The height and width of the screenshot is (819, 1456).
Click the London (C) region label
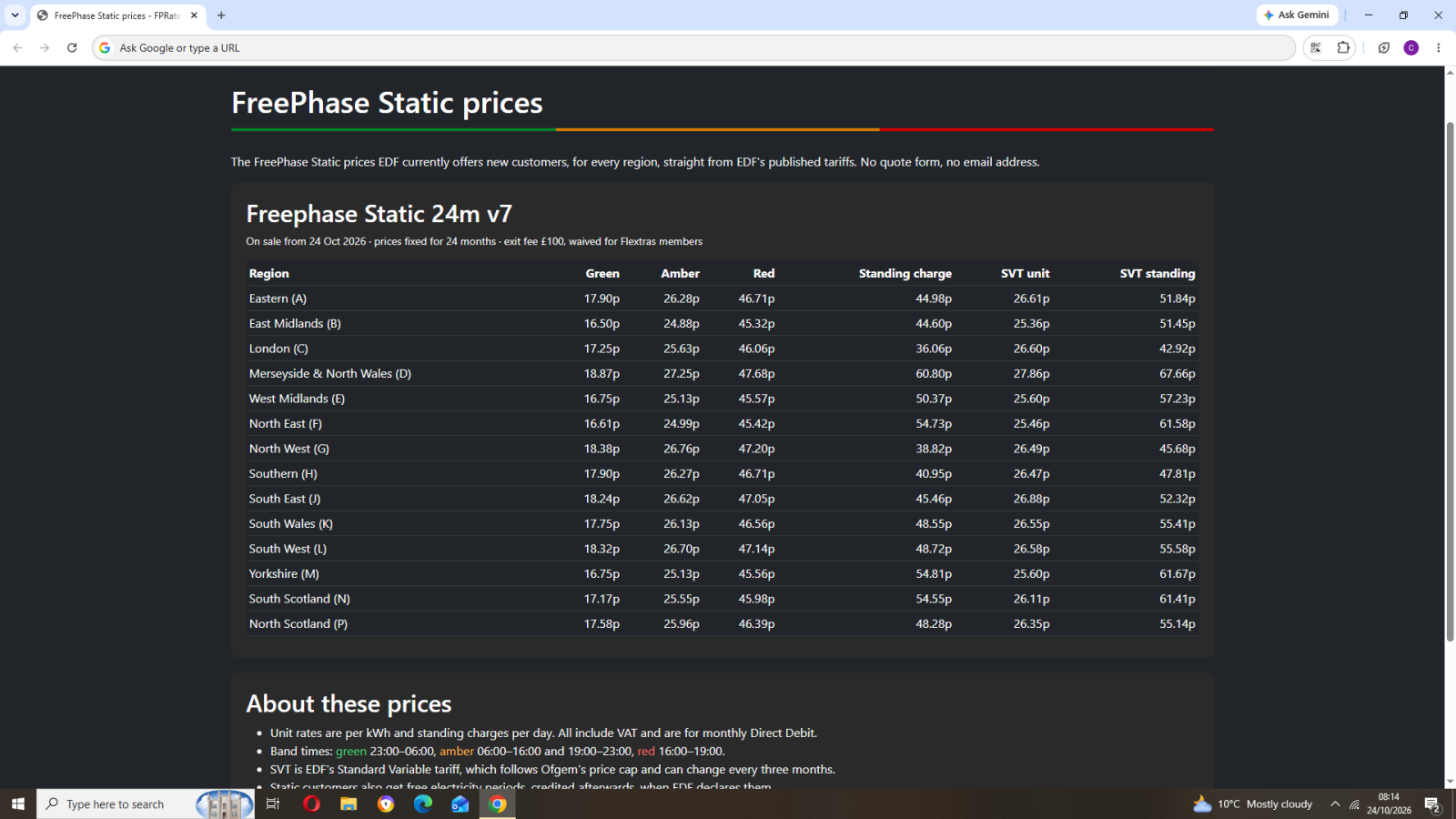click(x=278, y=349)
